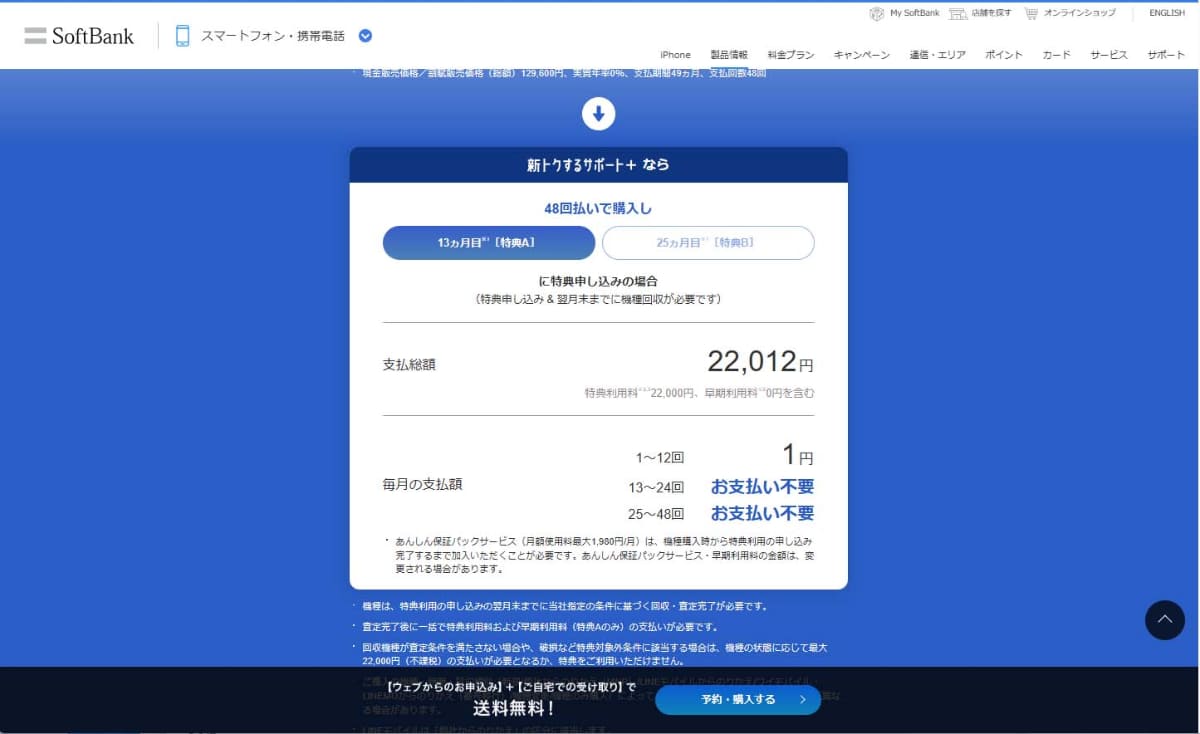Open the キャンペーン menu
1200x734 pixels.
(x=862, y=55)
